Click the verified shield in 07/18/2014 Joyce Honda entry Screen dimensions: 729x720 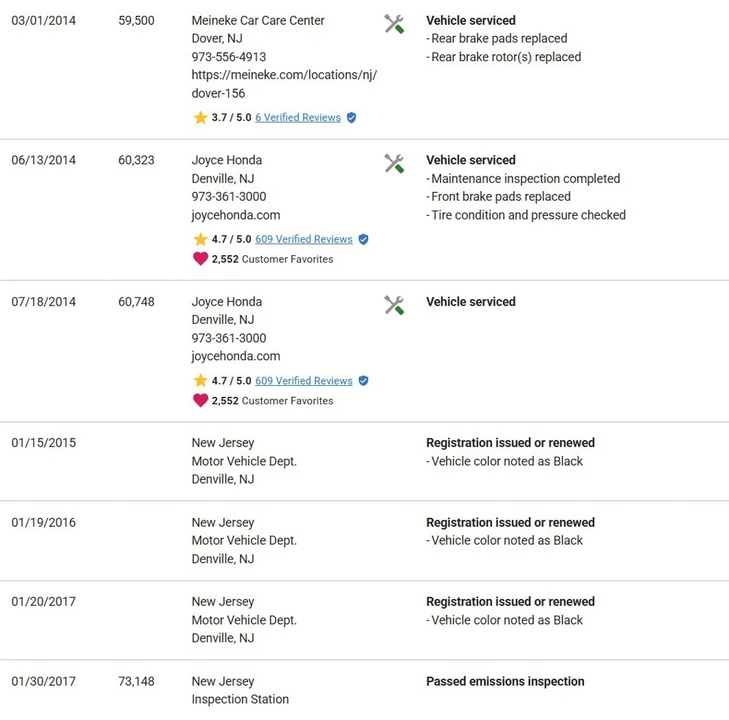(x=364, y=381)
